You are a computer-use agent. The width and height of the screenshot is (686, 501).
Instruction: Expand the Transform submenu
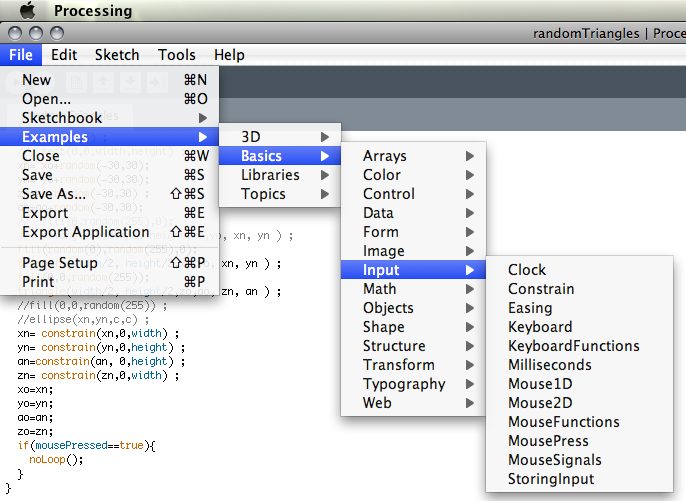coord(413,365)
